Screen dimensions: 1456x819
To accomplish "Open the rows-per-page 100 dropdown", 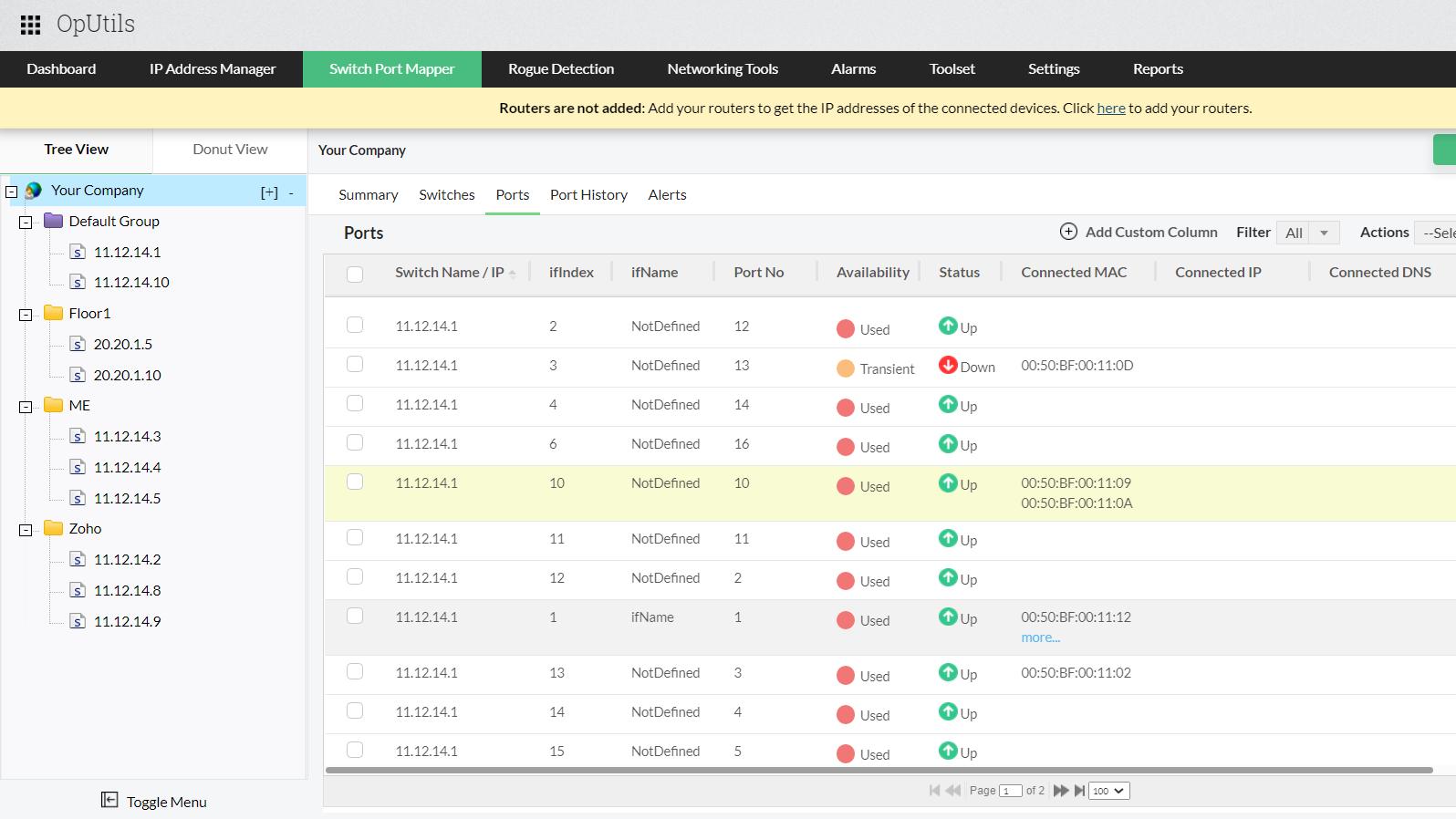I will (1109, 791).
